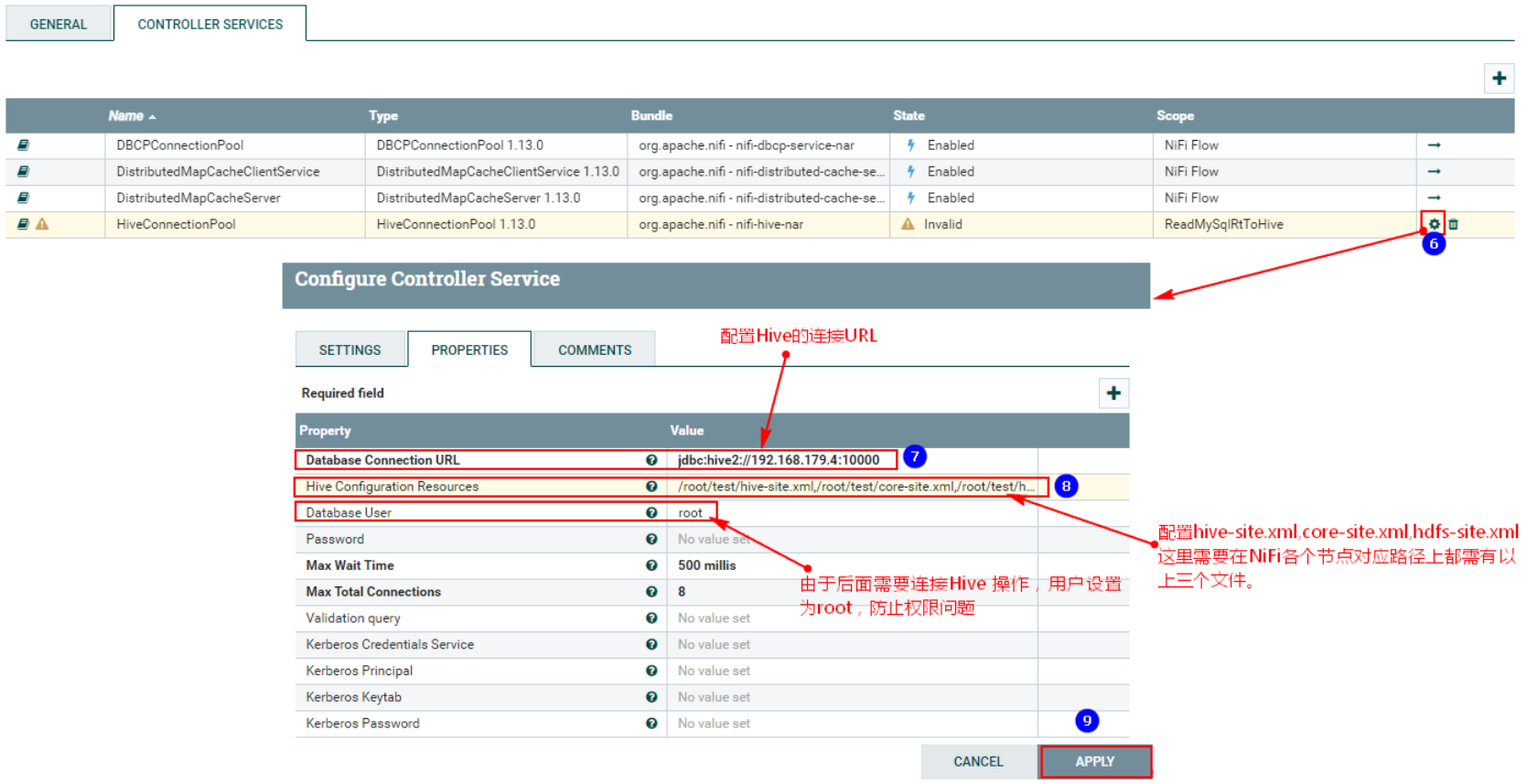This screenshot has height=784, width=1527.
Task: Open the PROPERTIES tab in the dialog
Action: click(469, 349)
